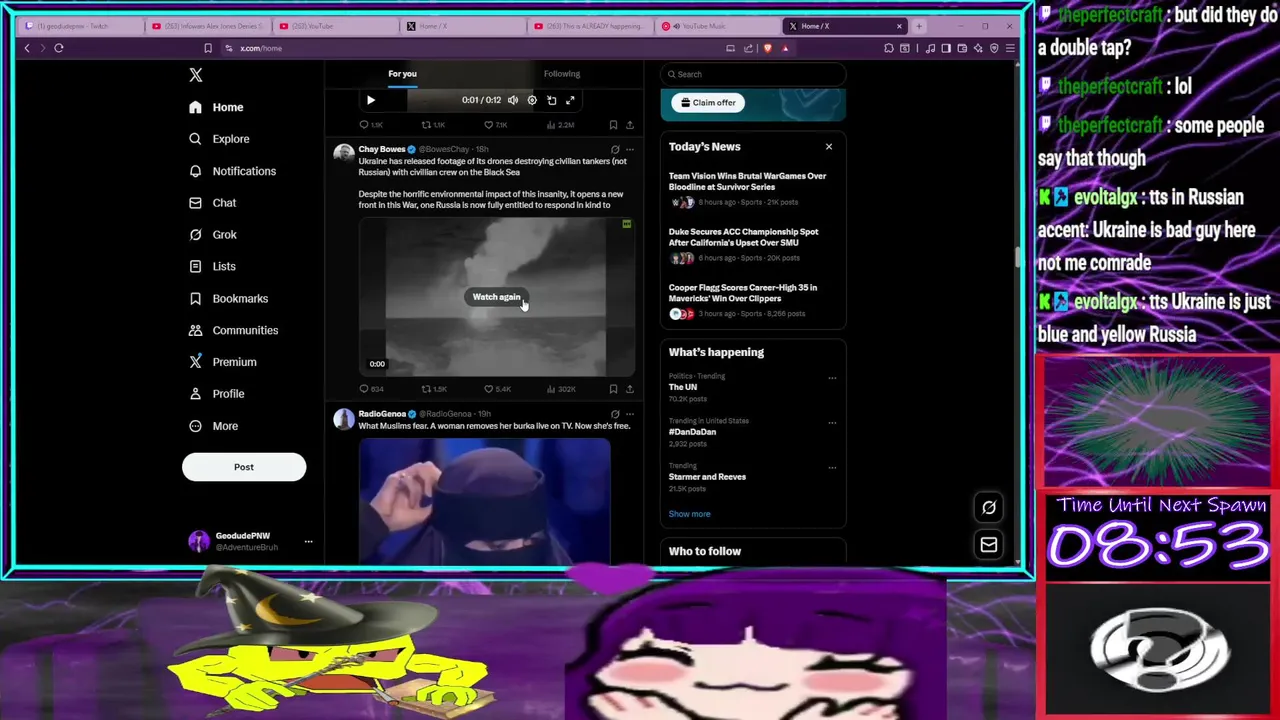Open the floating Messages envelope button
Viewport: 1280px width, 720px height.
(989, 545)
